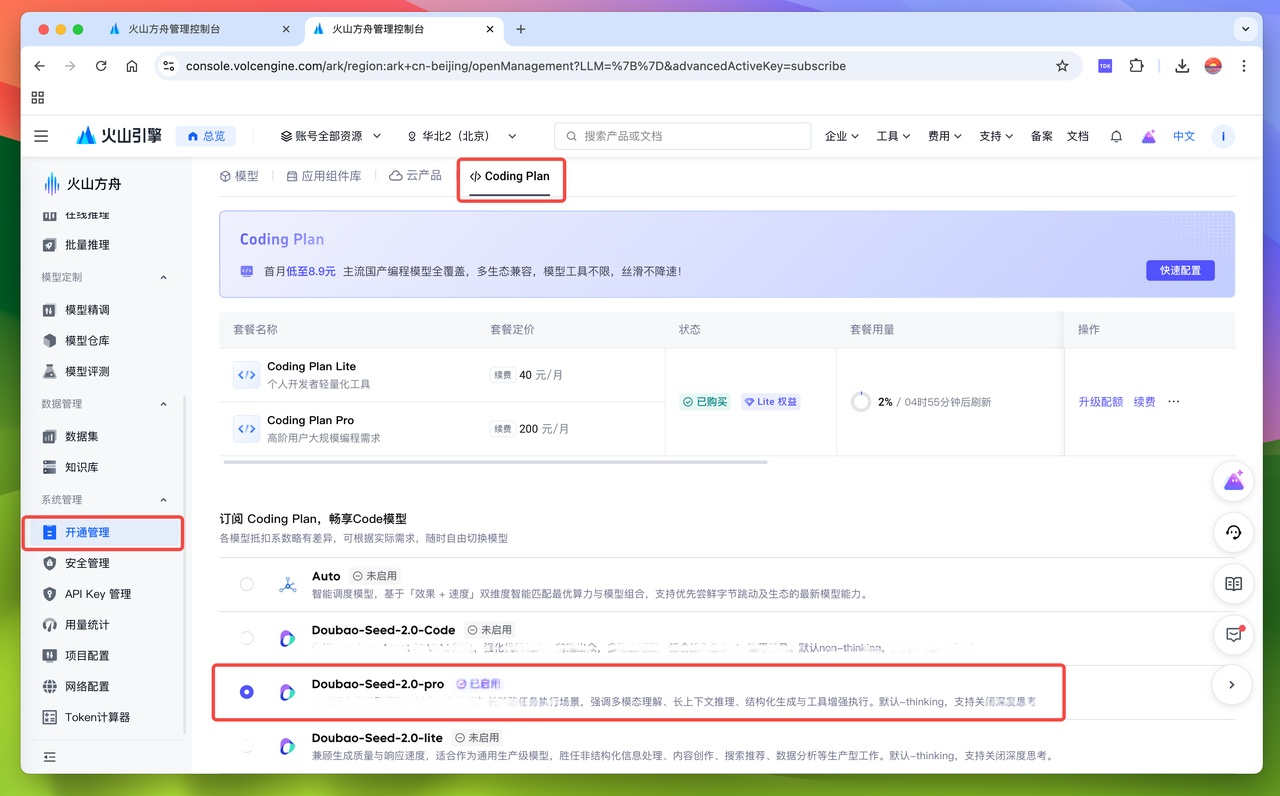
Task: Click the 搜索产品或文档 search field
Action: [683, 136]
